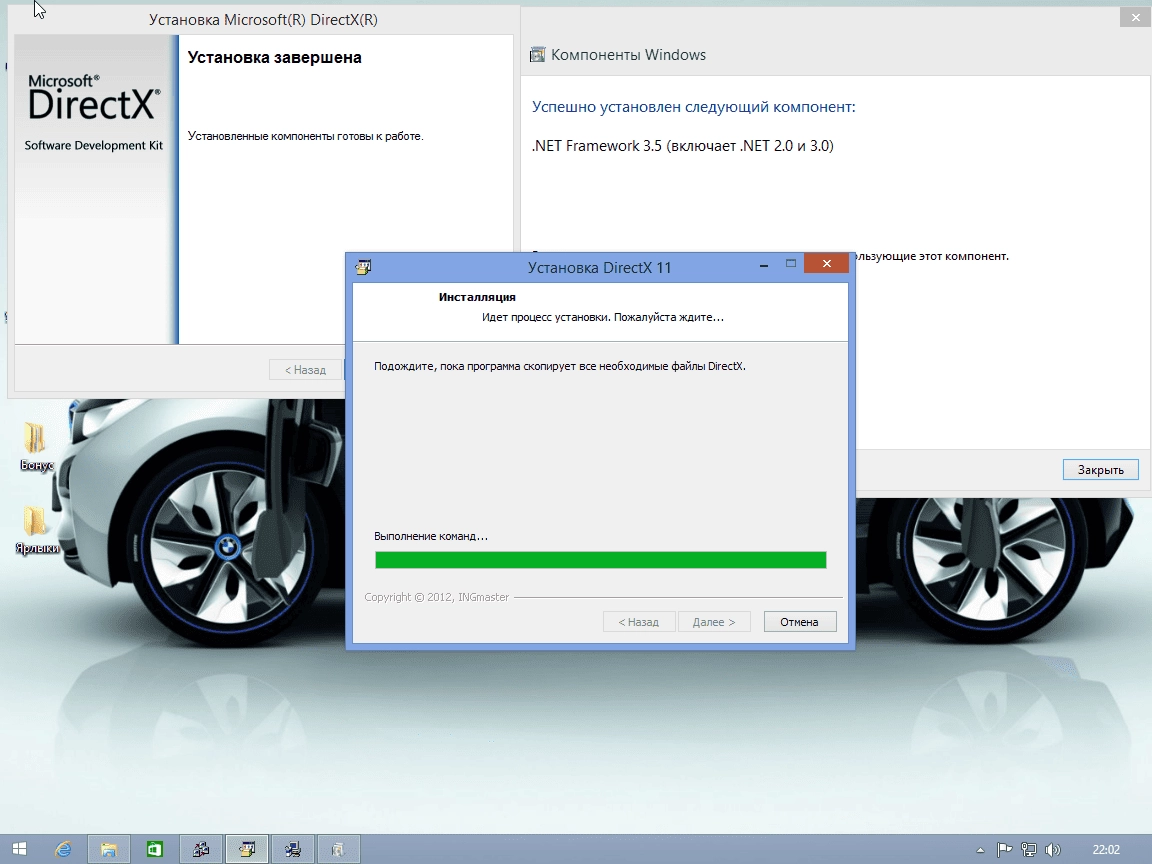Viewport: 1152px width, 864px height.
Task: Open the network tray icon
Action: pos(1029,850)
